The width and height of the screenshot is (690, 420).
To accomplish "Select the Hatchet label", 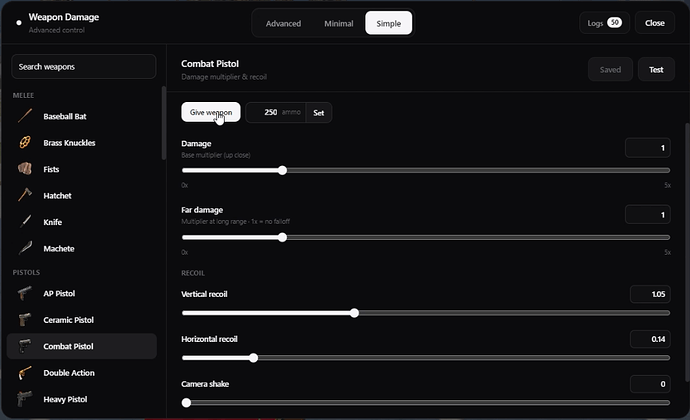I will point(57,195).
